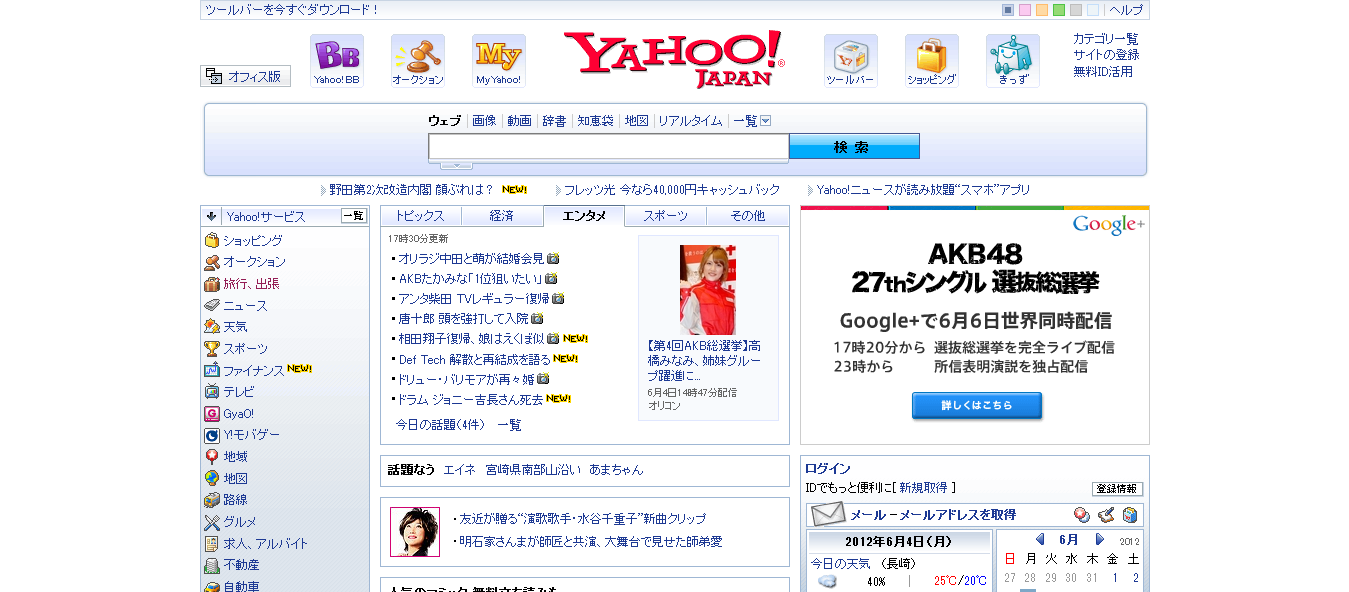This screenshot has height=592, width=1349.
Task: Select the リアルタイム search type
Action: tap(690, 121)
